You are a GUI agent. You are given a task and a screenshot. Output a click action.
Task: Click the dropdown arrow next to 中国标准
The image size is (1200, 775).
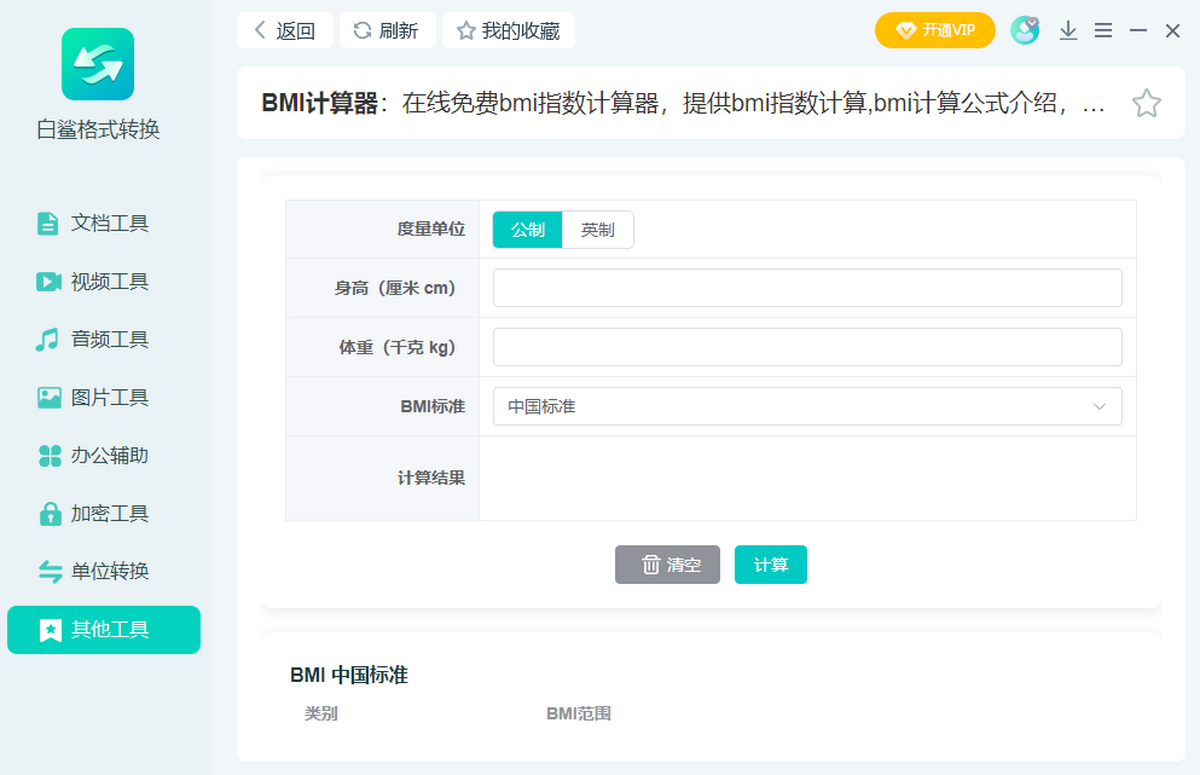[1099, 407]
